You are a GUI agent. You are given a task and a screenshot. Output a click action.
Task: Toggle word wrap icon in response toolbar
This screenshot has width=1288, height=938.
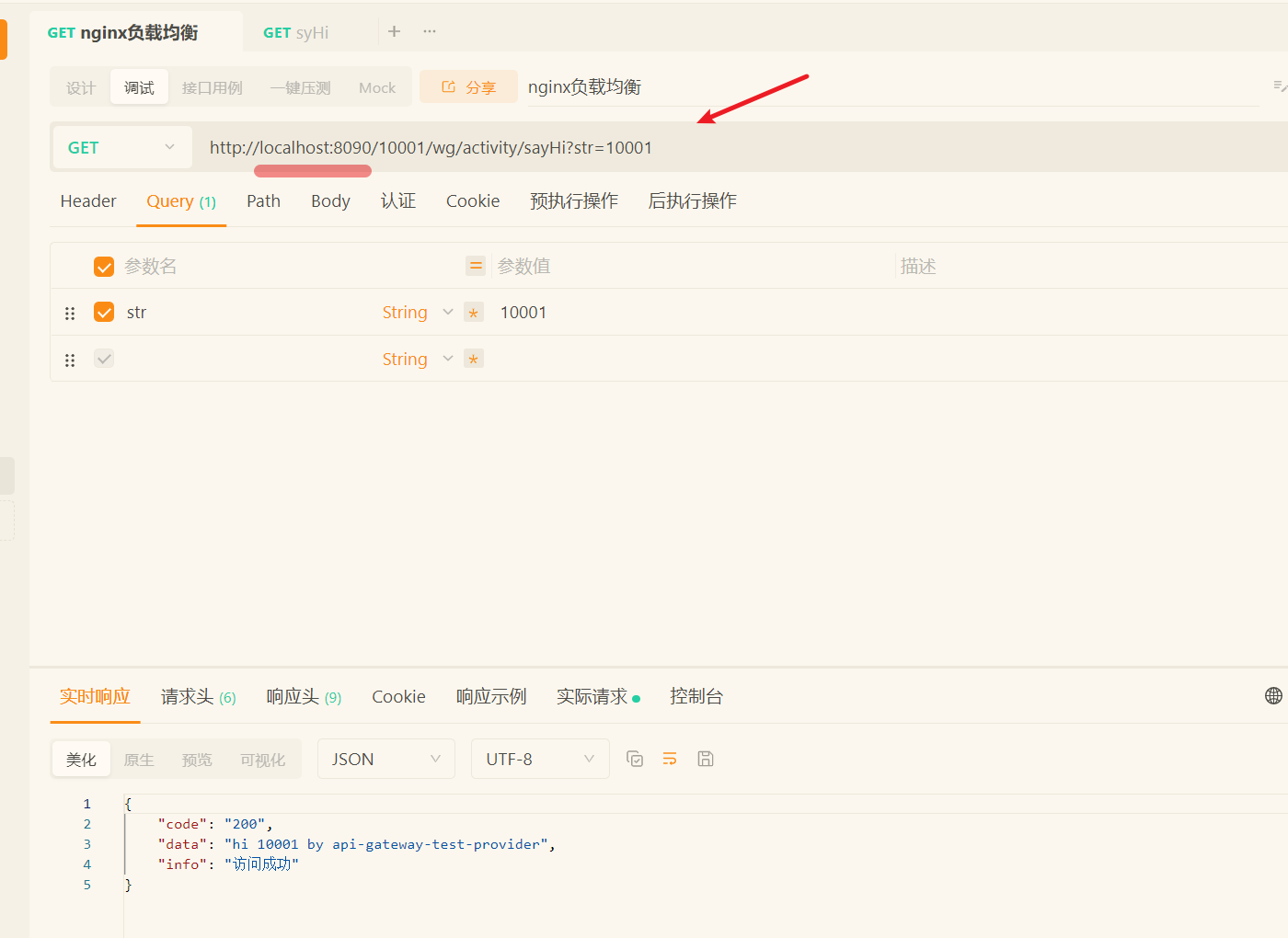(670, 759)
